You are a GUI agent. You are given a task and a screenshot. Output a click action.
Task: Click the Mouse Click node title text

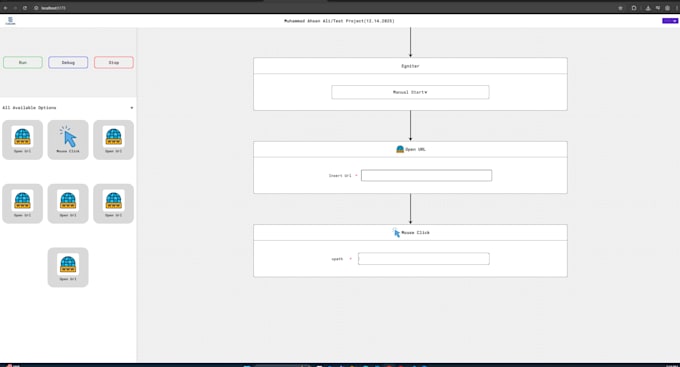415,233
